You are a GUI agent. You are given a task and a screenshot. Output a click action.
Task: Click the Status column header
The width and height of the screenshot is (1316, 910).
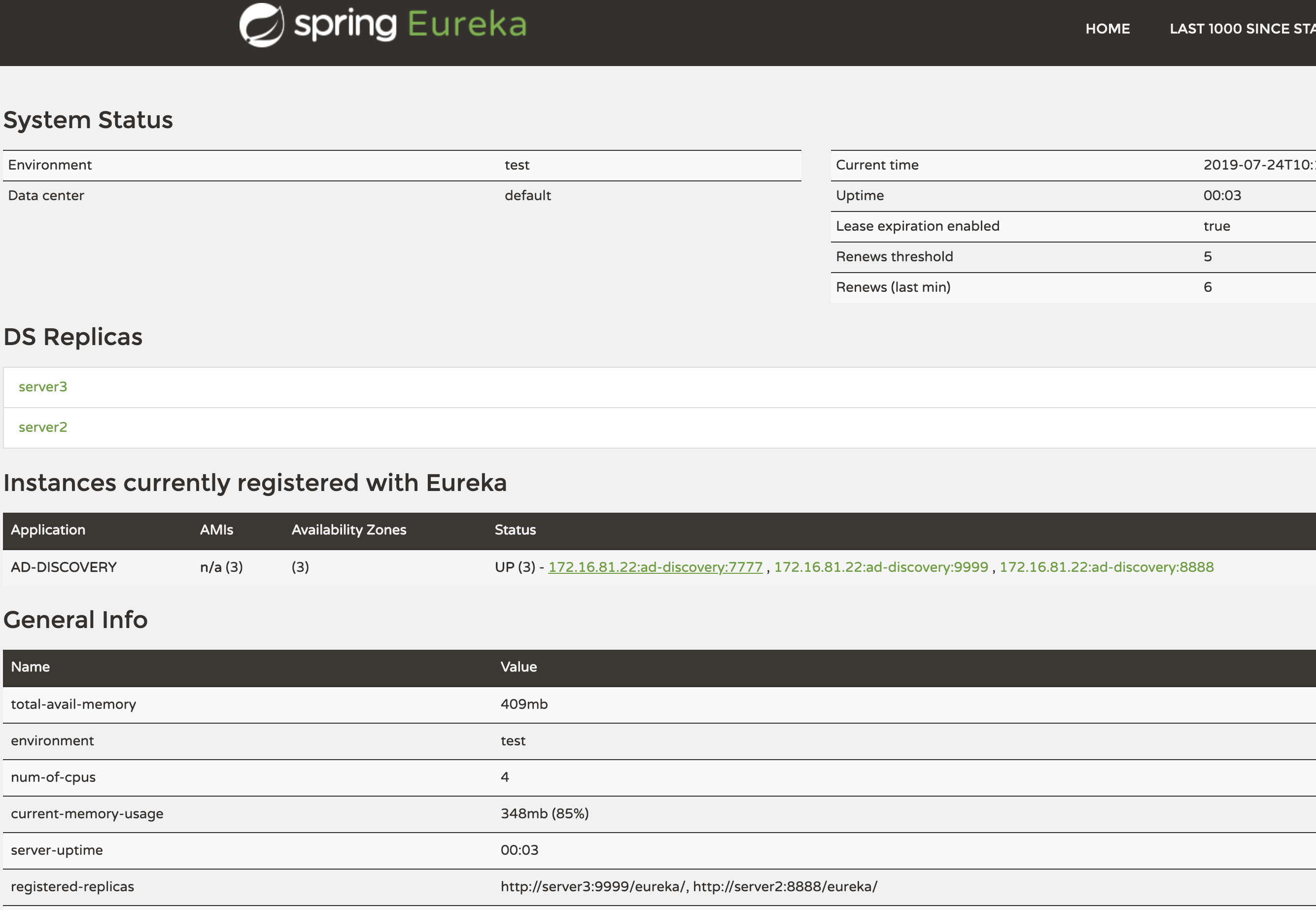[515, 530]
